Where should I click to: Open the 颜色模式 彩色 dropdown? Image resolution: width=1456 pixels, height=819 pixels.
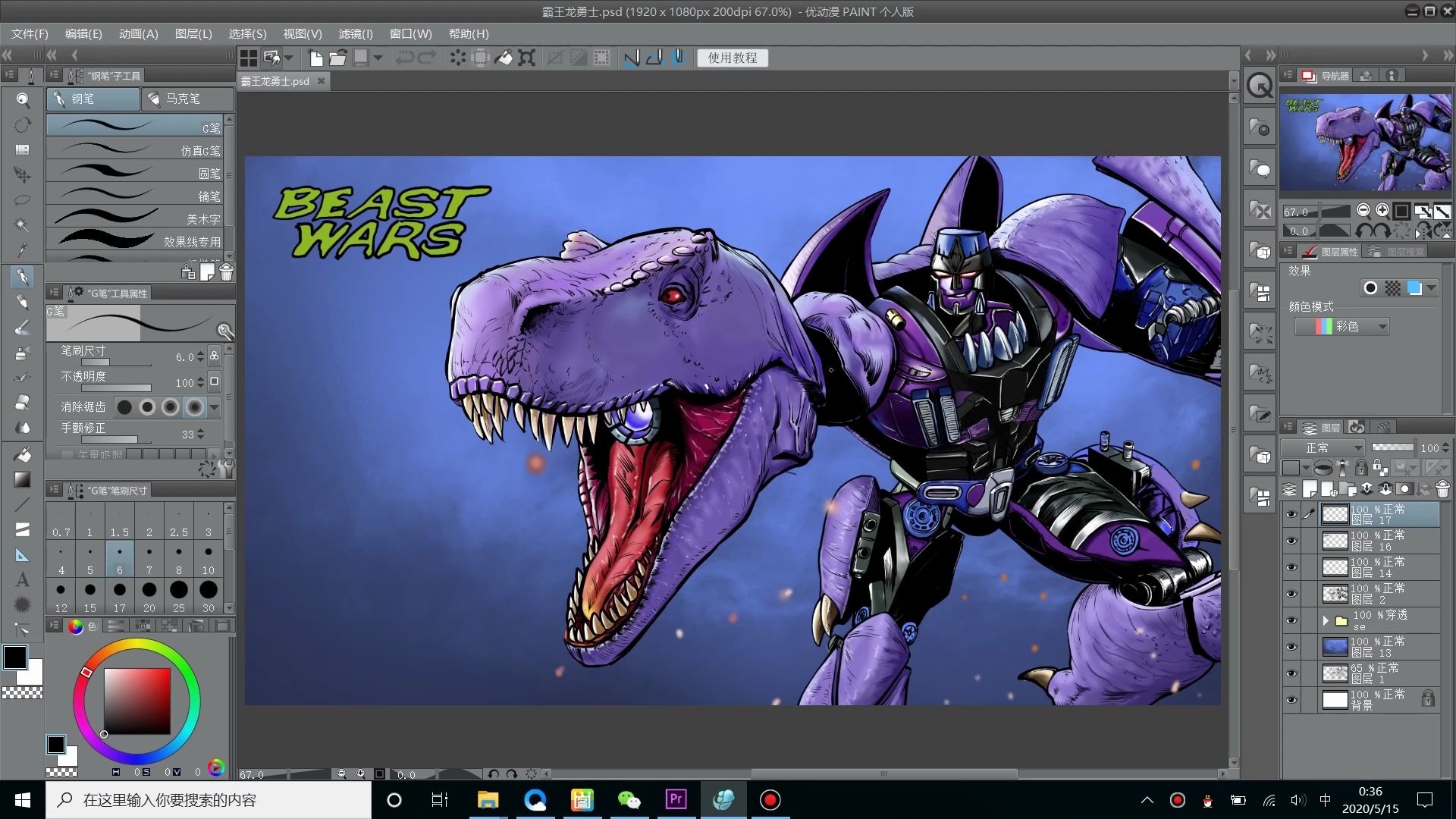click(1342, 327)
